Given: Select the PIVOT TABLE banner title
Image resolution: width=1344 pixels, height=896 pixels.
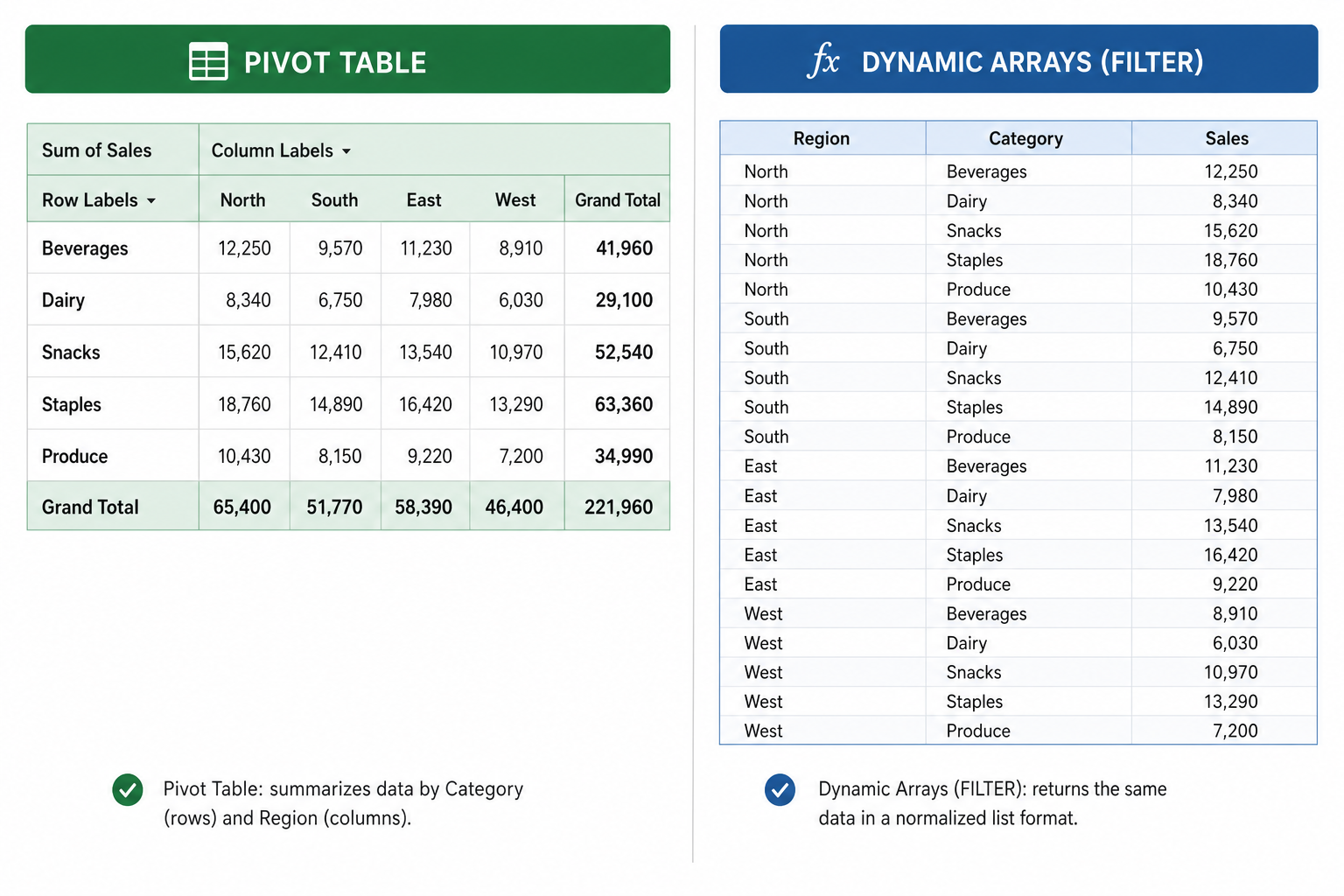Looking at the screenshot, I should click(335, 63).
